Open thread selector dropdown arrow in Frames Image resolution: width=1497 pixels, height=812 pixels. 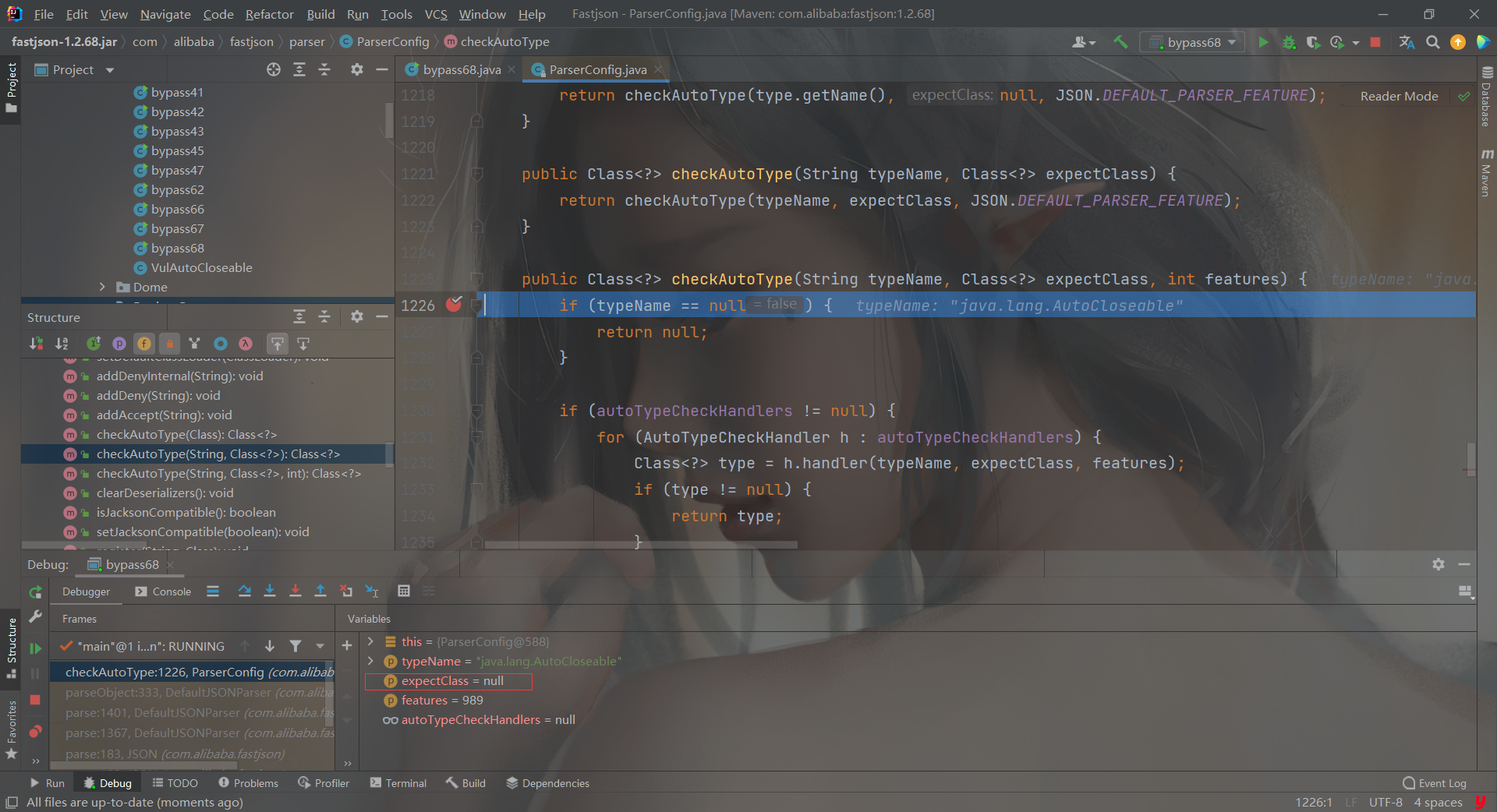click(320, 646)
